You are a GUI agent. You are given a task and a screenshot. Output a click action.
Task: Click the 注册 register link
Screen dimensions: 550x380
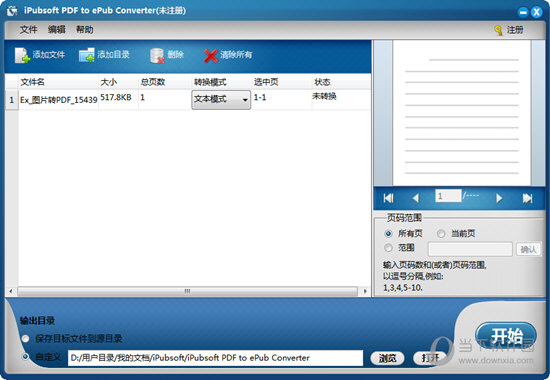(515, 30)
